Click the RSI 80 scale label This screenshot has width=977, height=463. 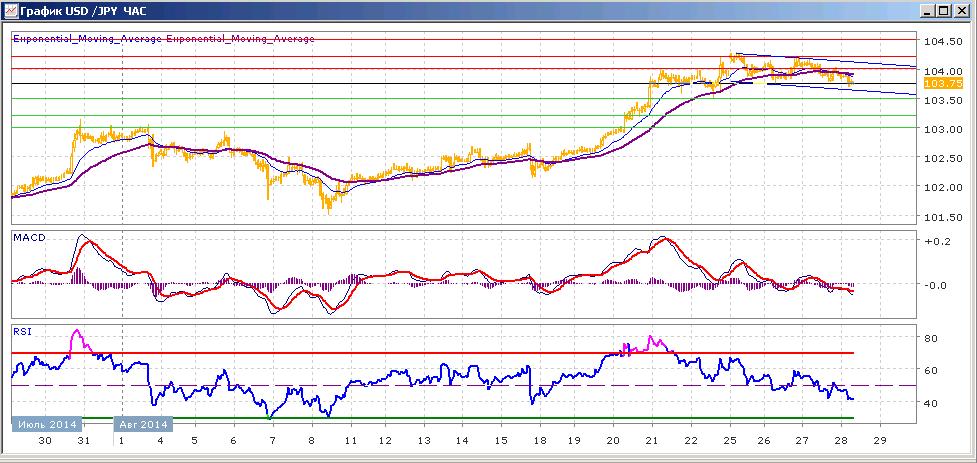coord(933,338)
